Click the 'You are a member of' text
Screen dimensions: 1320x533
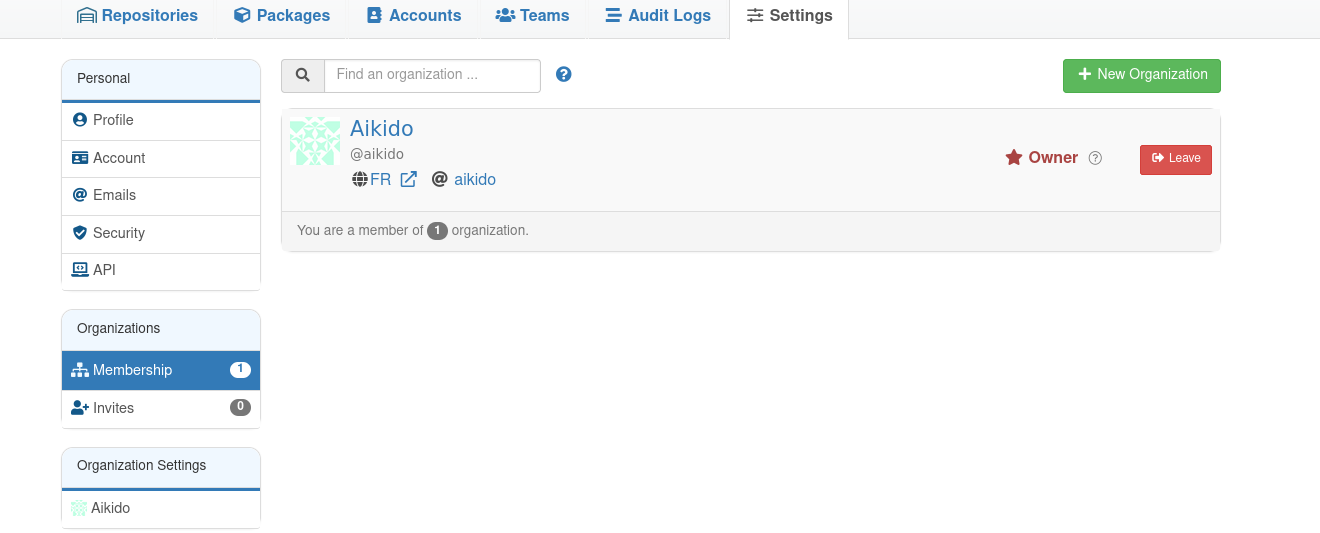tap(360, 230)
